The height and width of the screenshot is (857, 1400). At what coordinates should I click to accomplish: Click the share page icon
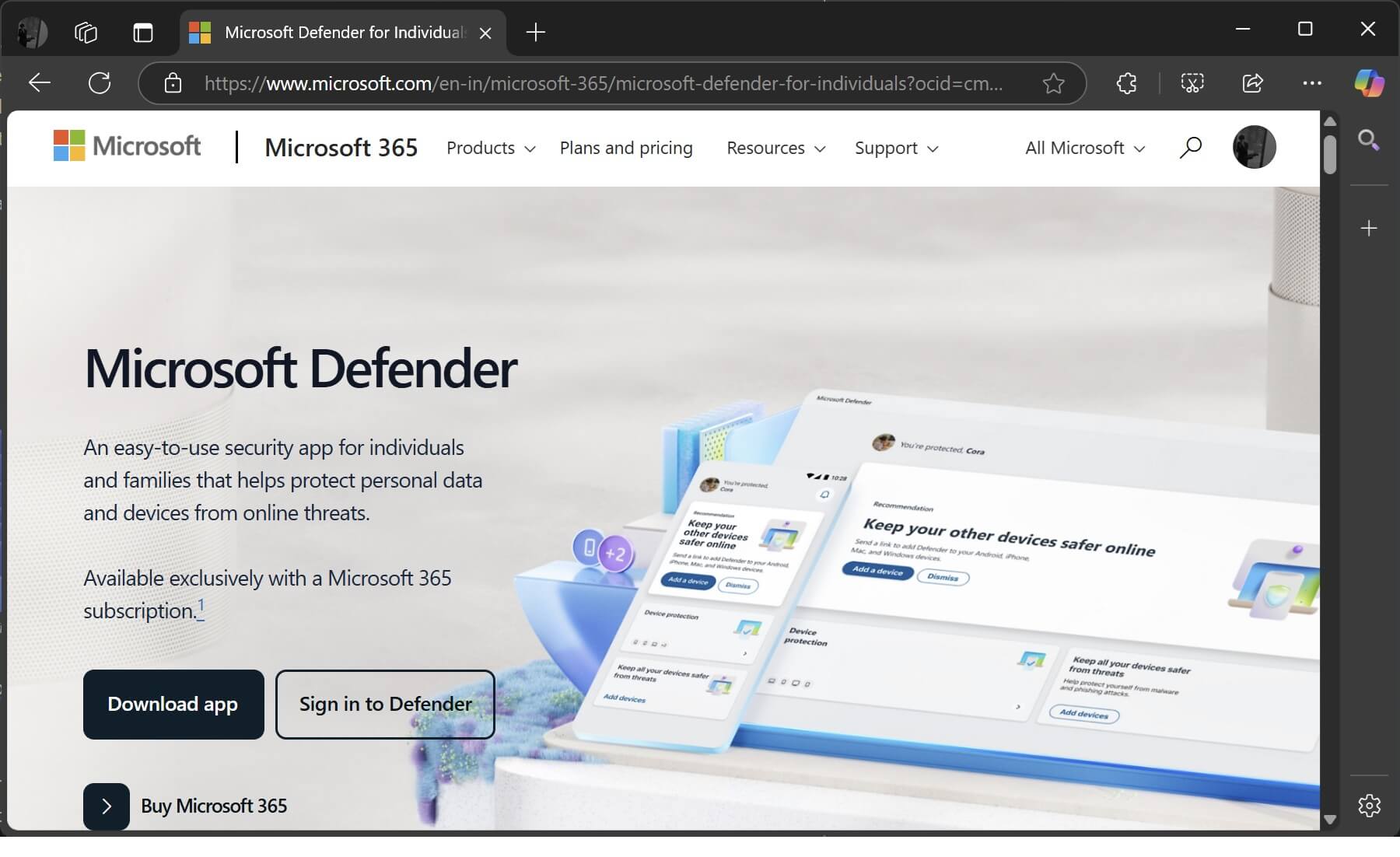click(1252, 83)
